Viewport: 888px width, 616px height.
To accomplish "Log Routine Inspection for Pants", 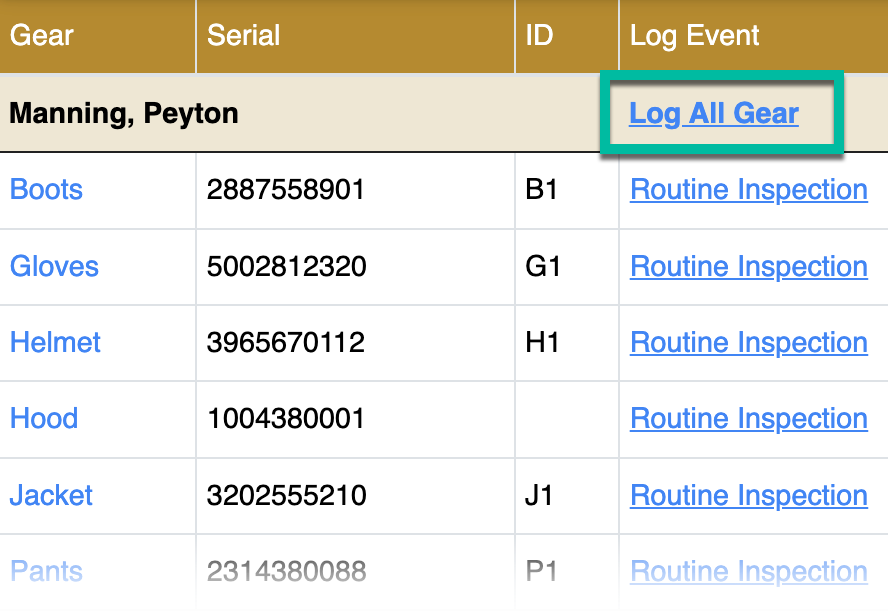I will pos(748,572).
